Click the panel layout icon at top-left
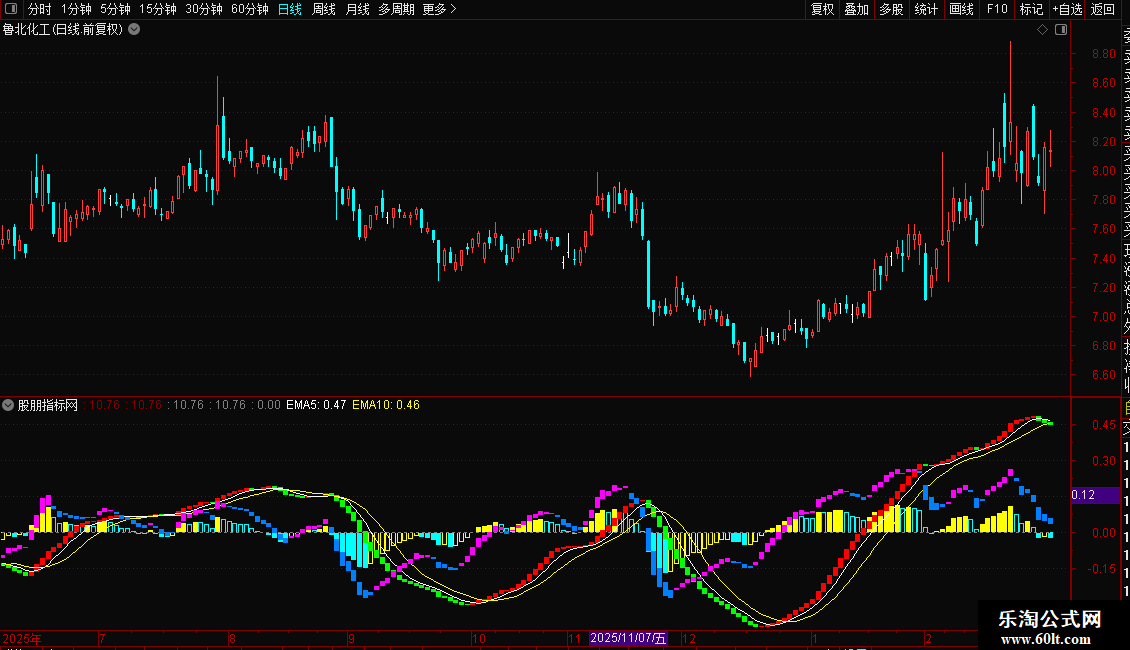 [11, 9]
